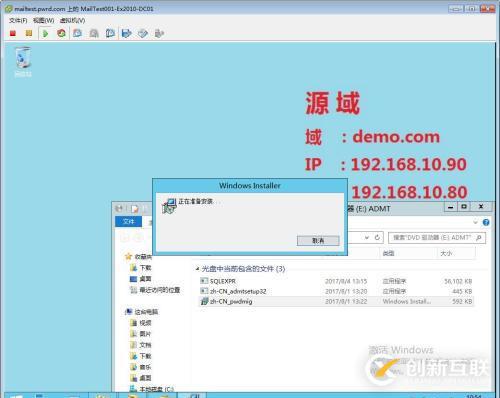Click the search DVD drive (E:) ADMT field
Screen dimensions: 500x398
point(437,238)
